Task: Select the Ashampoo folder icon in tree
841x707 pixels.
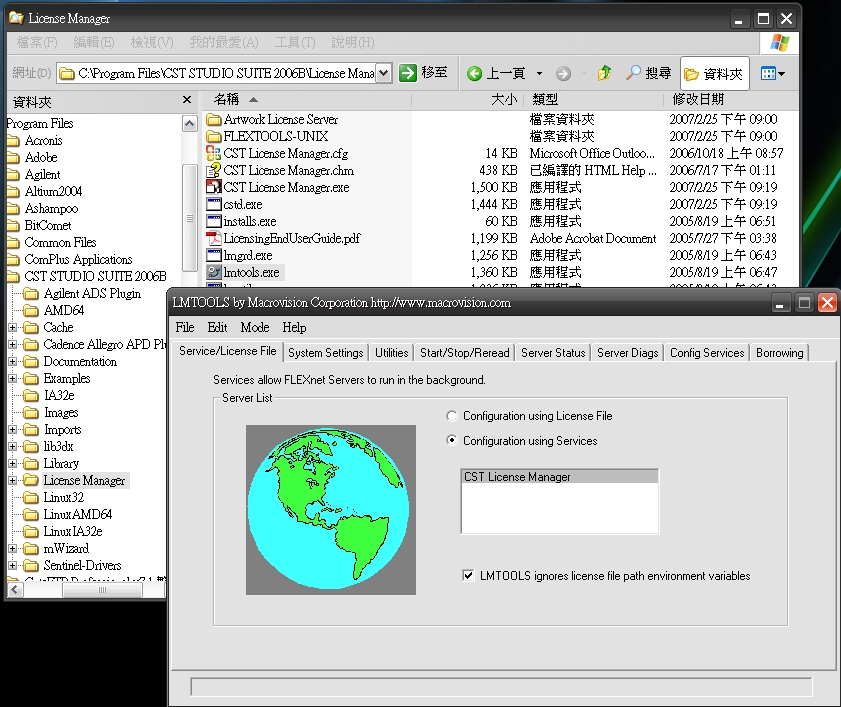Action: [13, 209]
